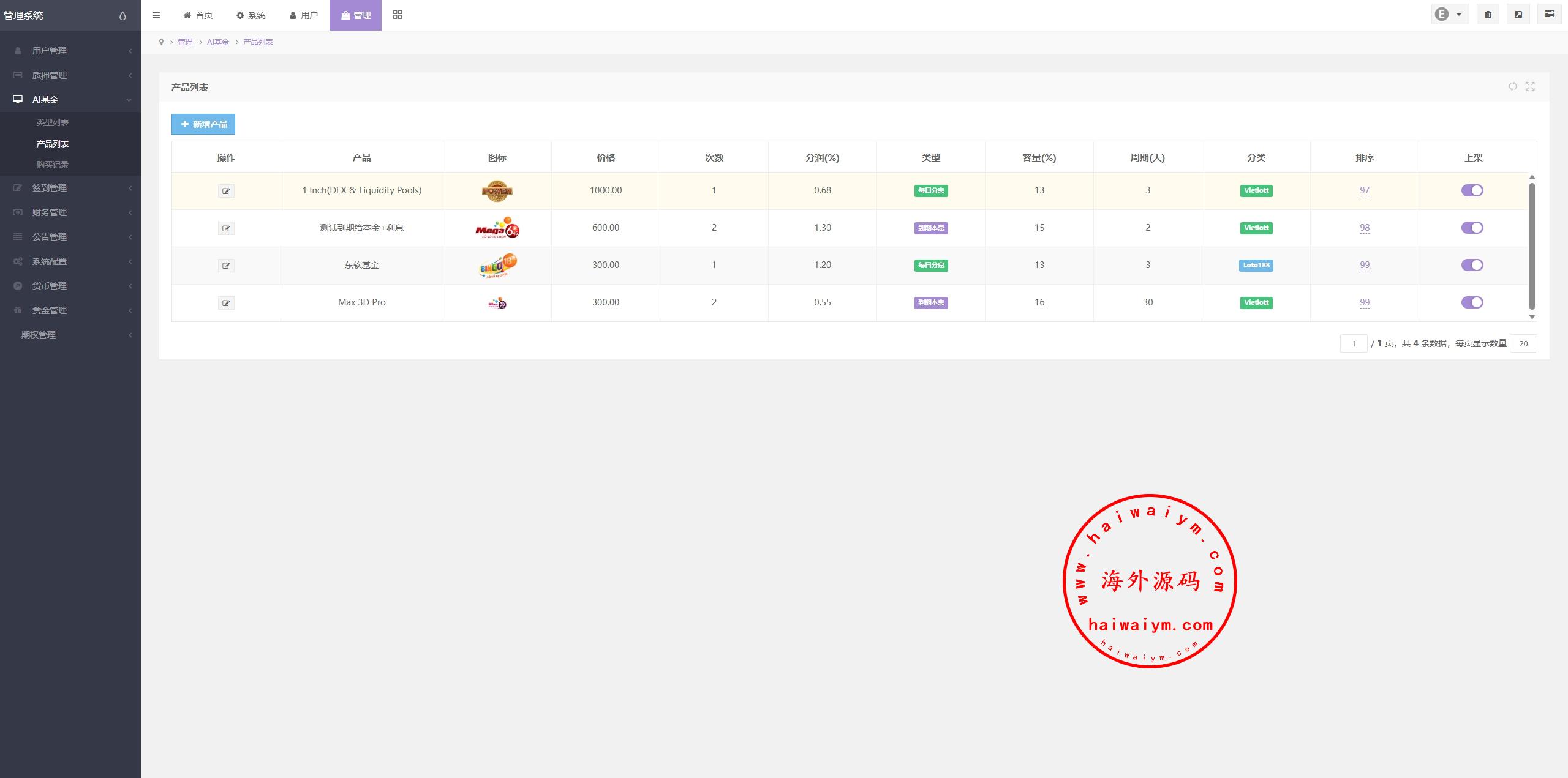This screenshot has height=778, width=1568.
Task: Click the 新增产品 button
Action: [203, 124]
